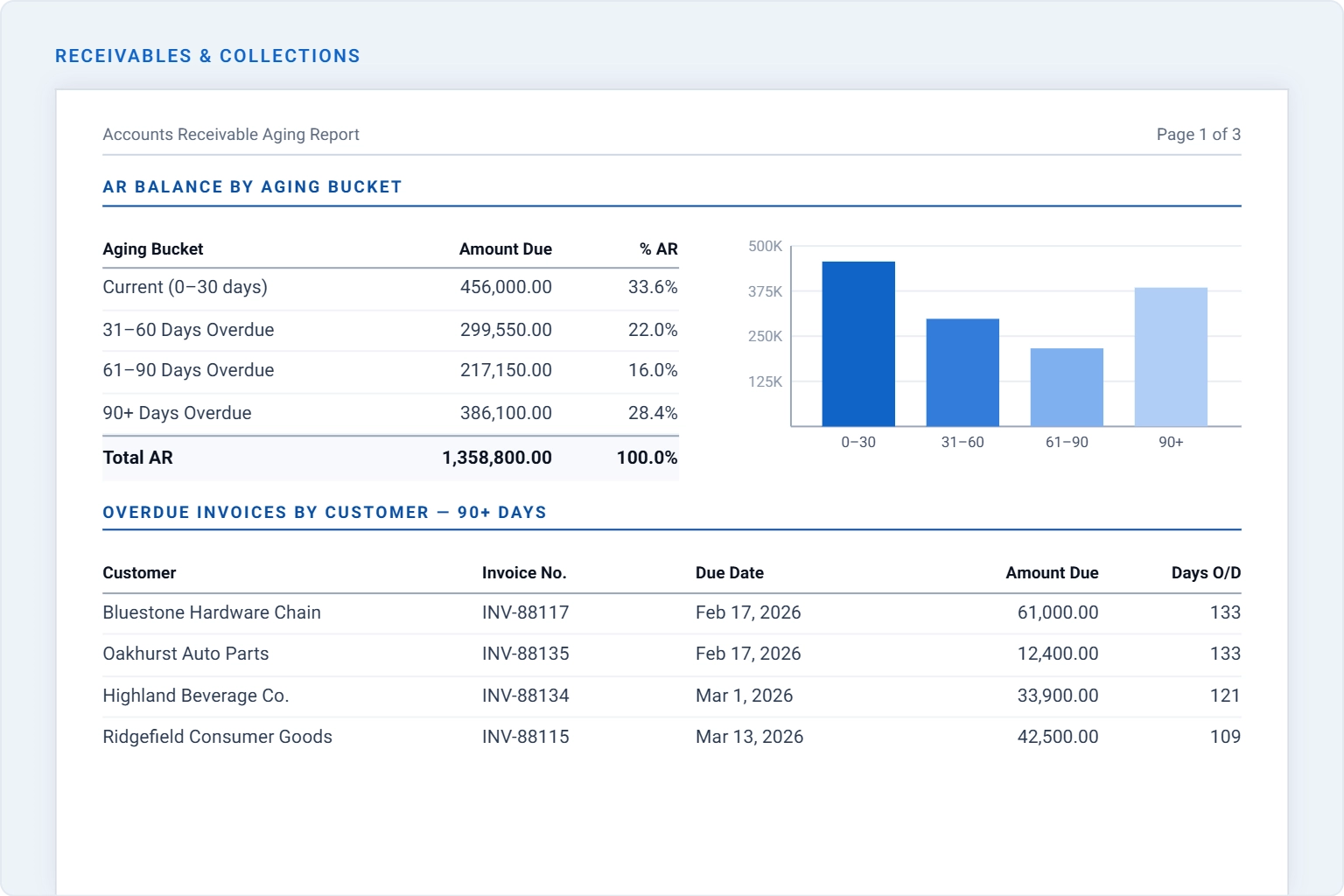Viewport: 1344px width, 896px height.
Task: Click the 90+ bar in the chart
Action: pyautogui.click(x=1171, y=357)
